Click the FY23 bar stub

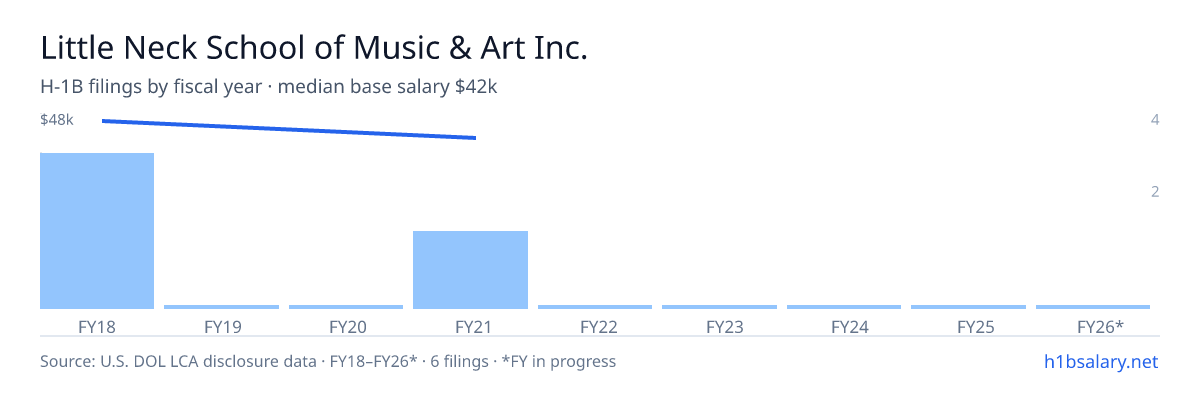coord(719,307)
